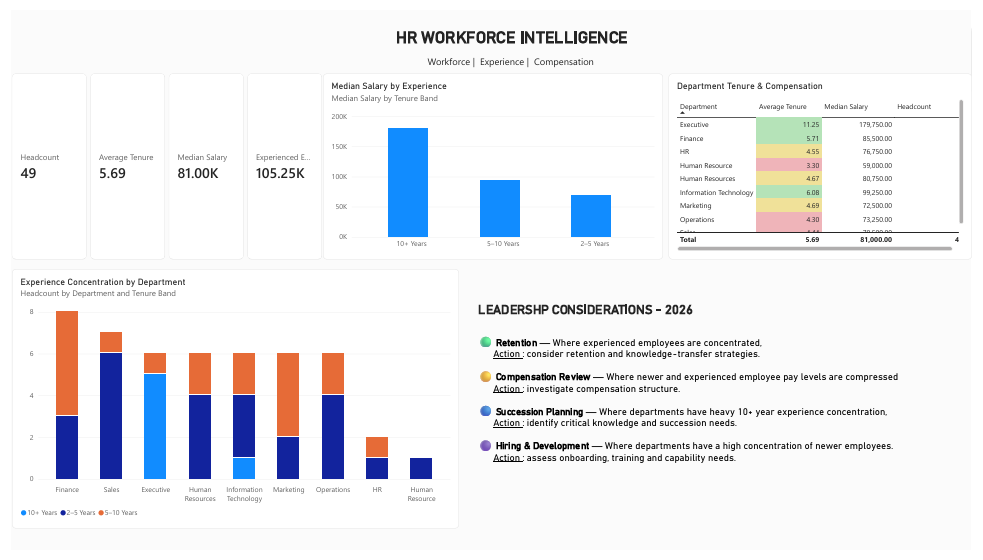The height and width of the screenshot is (560, 983).
Task: Sort table by Median Salary column header
Action: pyautogui.click(x=846, y=107)
